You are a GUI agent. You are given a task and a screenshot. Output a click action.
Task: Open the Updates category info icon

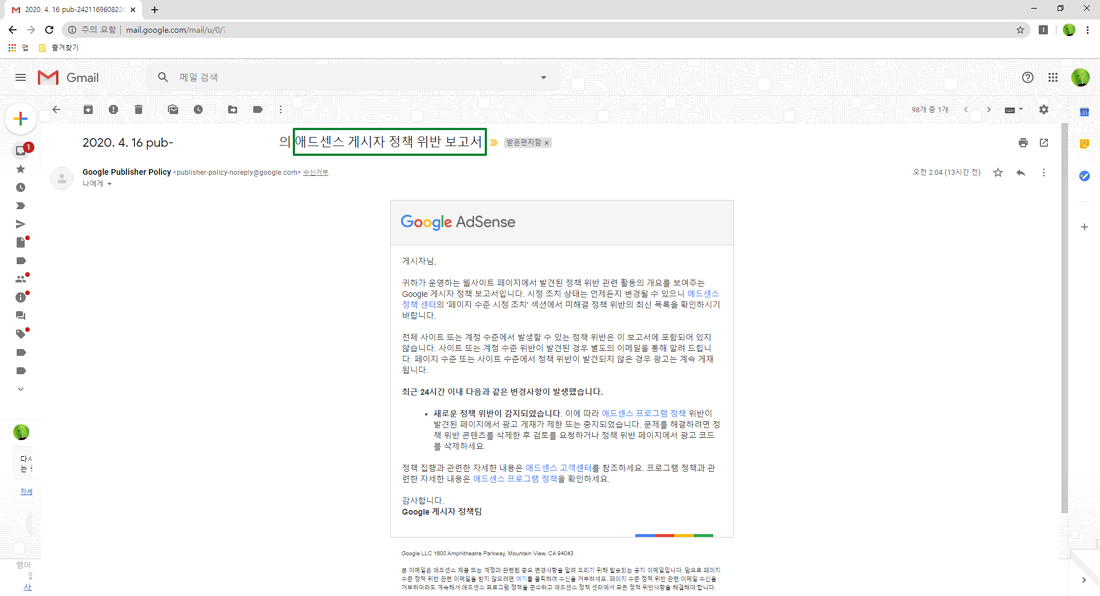point(21,297)
